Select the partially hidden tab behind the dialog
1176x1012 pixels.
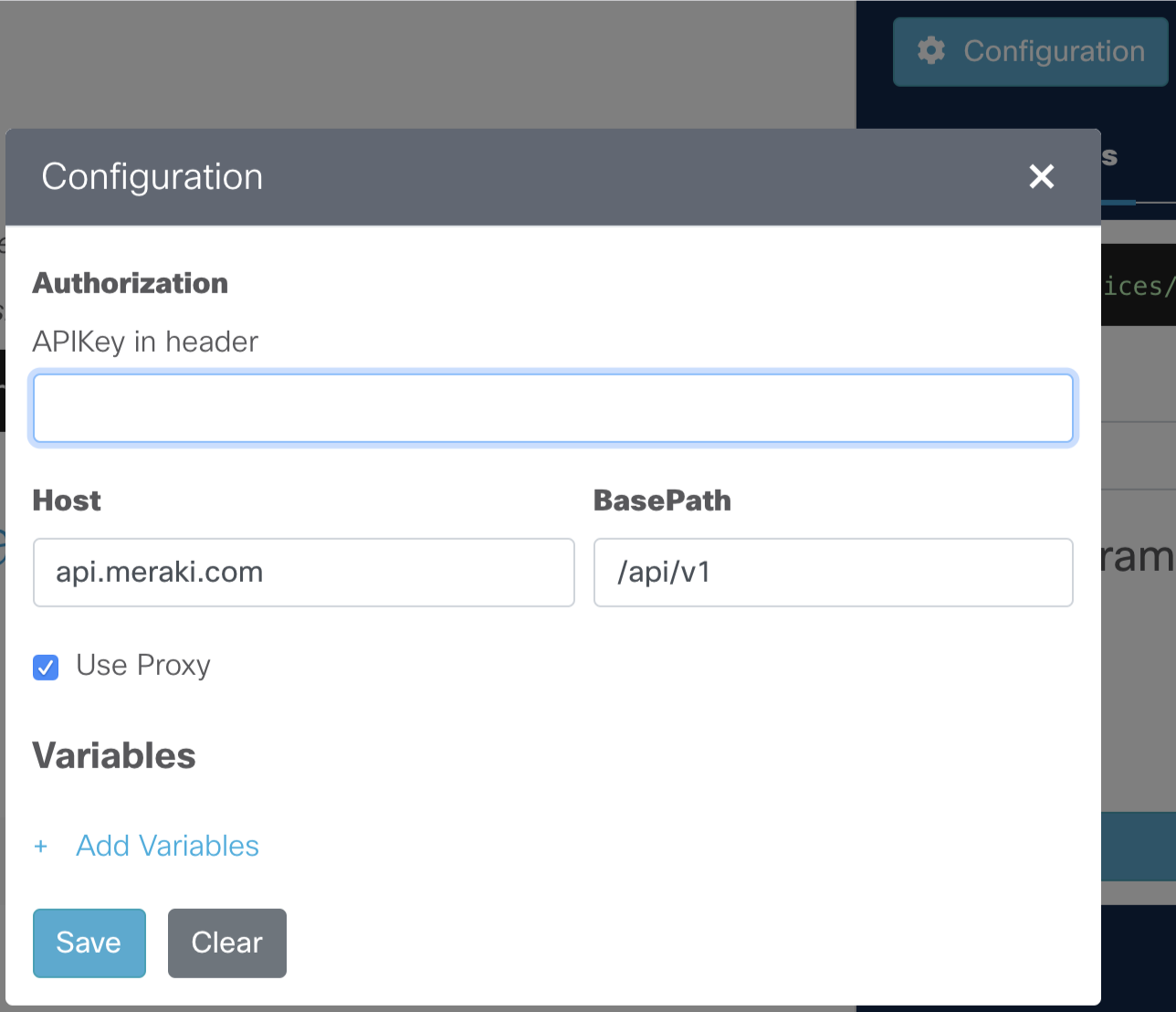[1110, 157]
